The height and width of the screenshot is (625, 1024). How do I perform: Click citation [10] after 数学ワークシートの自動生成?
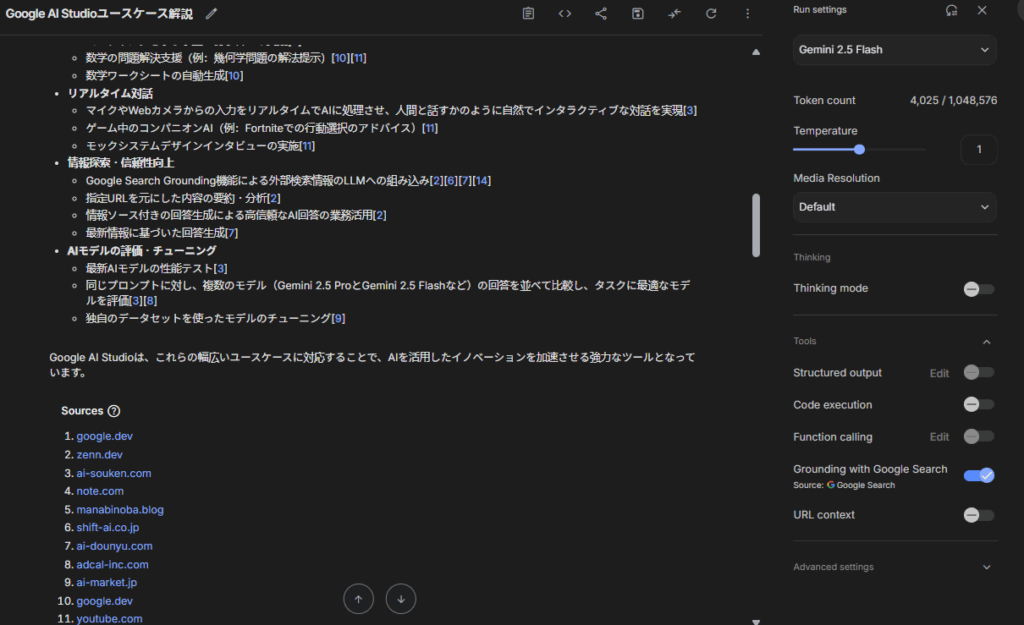pos(234,76)
